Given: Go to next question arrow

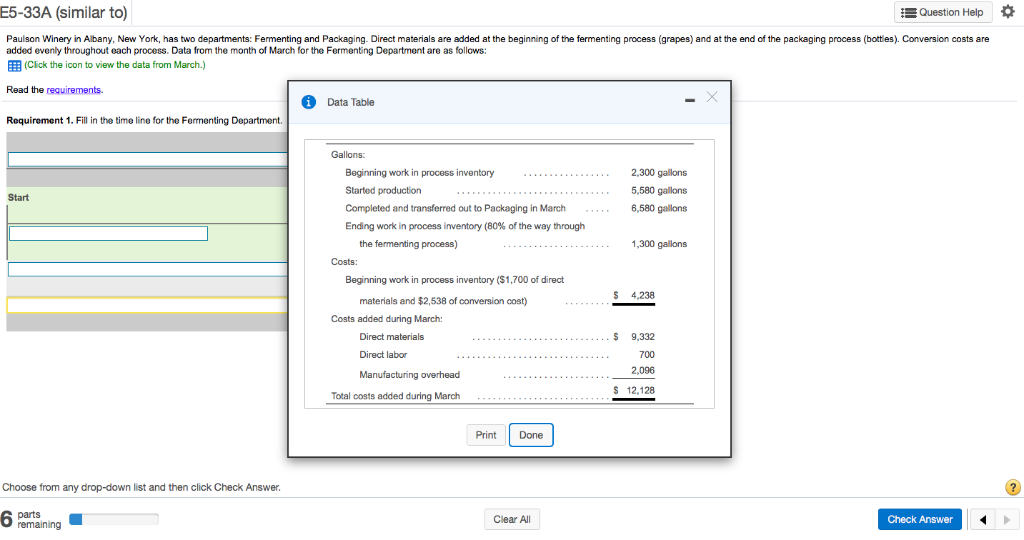Looking at the screenshot, I should pos(1006,520).
